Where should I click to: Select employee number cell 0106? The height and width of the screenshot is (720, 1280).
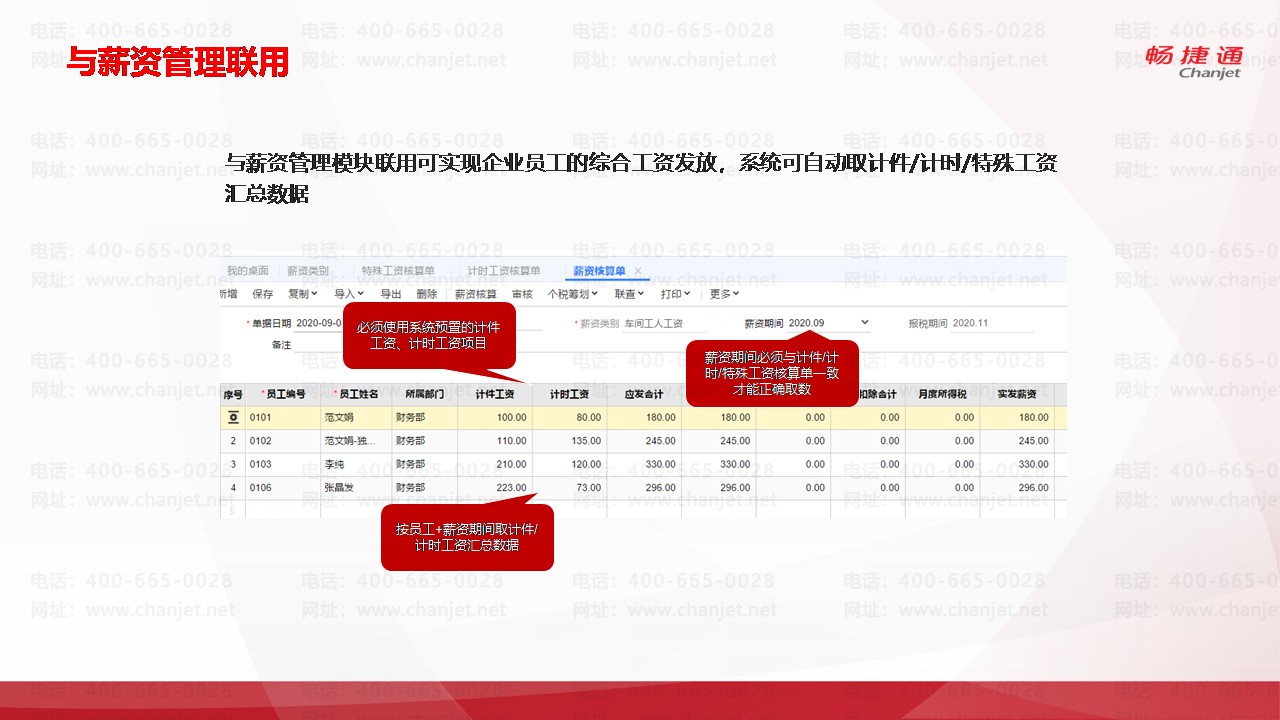click(283, 488)
